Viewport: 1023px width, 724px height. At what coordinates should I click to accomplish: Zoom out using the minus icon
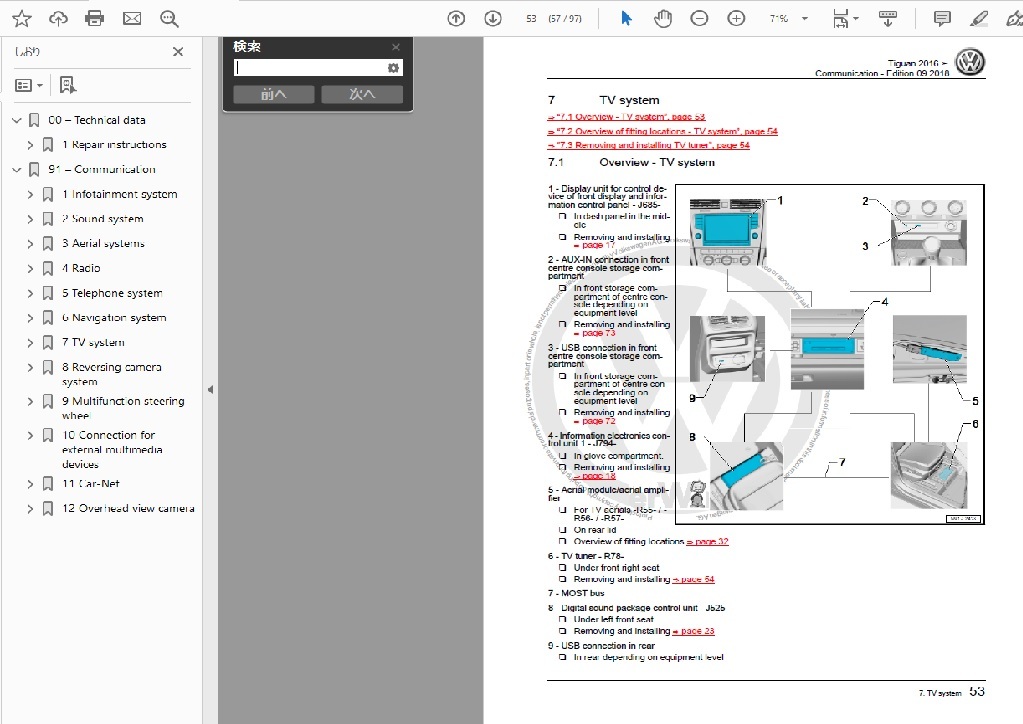(700, 18)
